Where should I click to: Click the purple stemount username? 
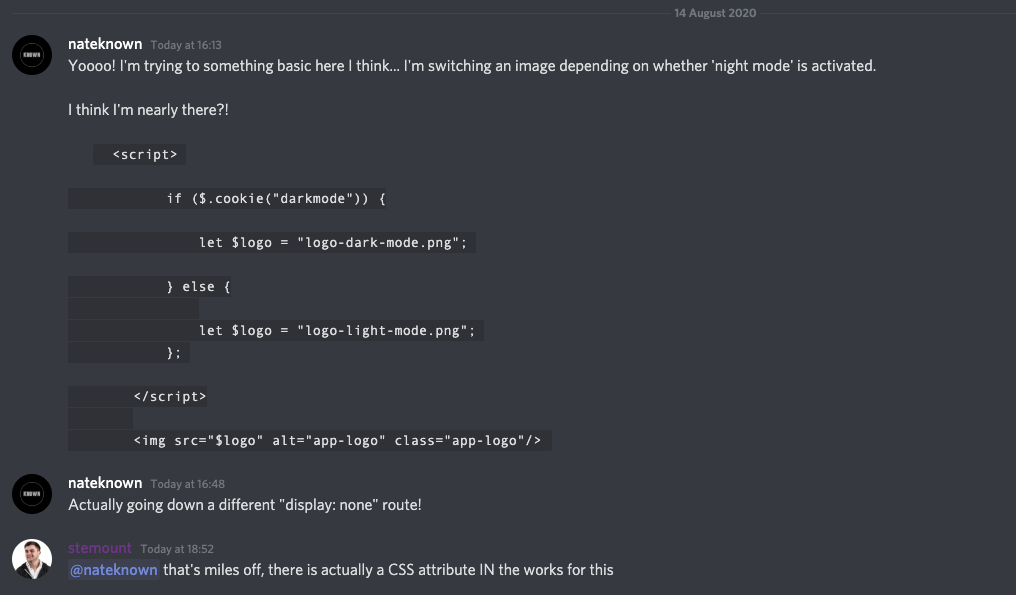click(100, 548)
